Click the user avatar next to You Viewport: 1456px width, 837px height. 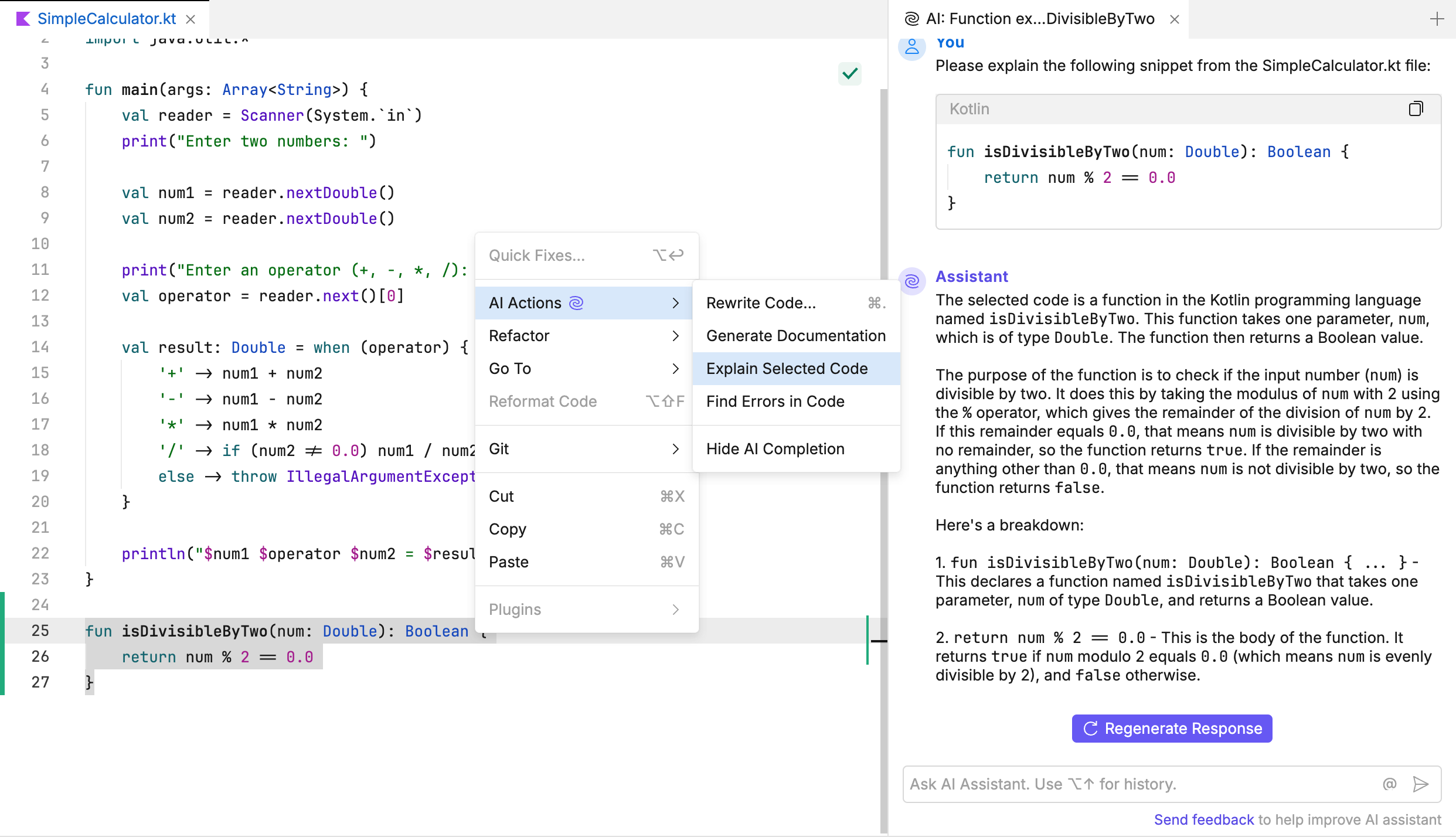pos(911,47)
